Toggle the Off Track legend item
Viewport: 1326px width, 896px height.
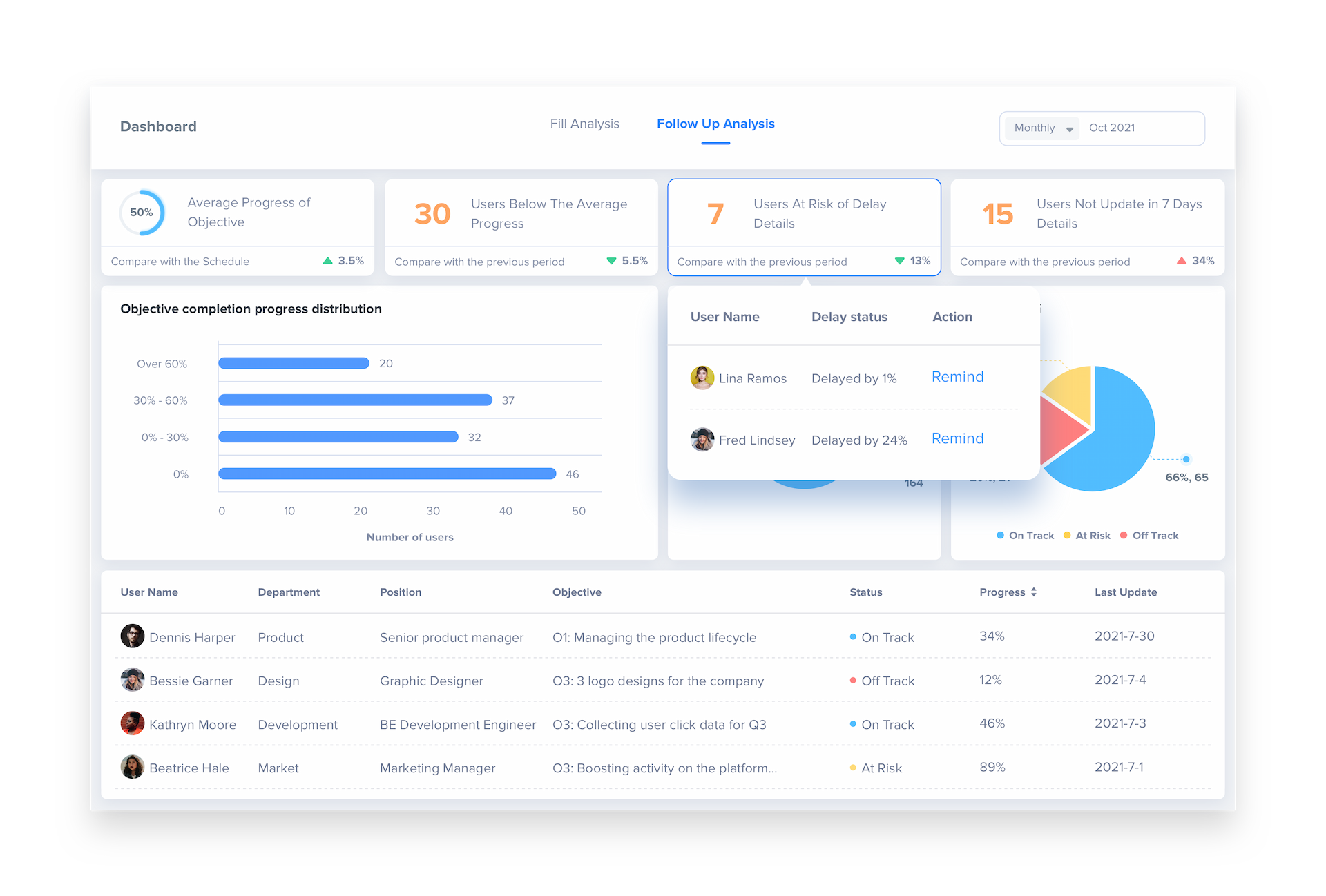pos(1149,536)
